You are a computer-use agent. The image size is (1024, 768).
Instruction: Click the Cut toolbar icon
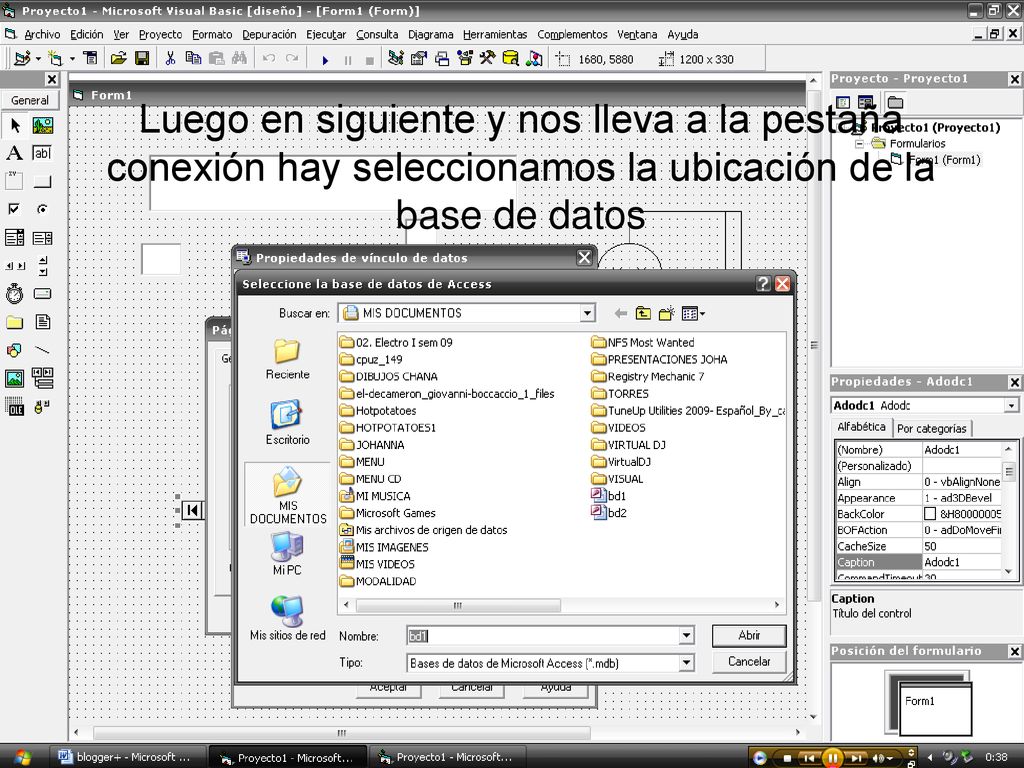(170, 59)
